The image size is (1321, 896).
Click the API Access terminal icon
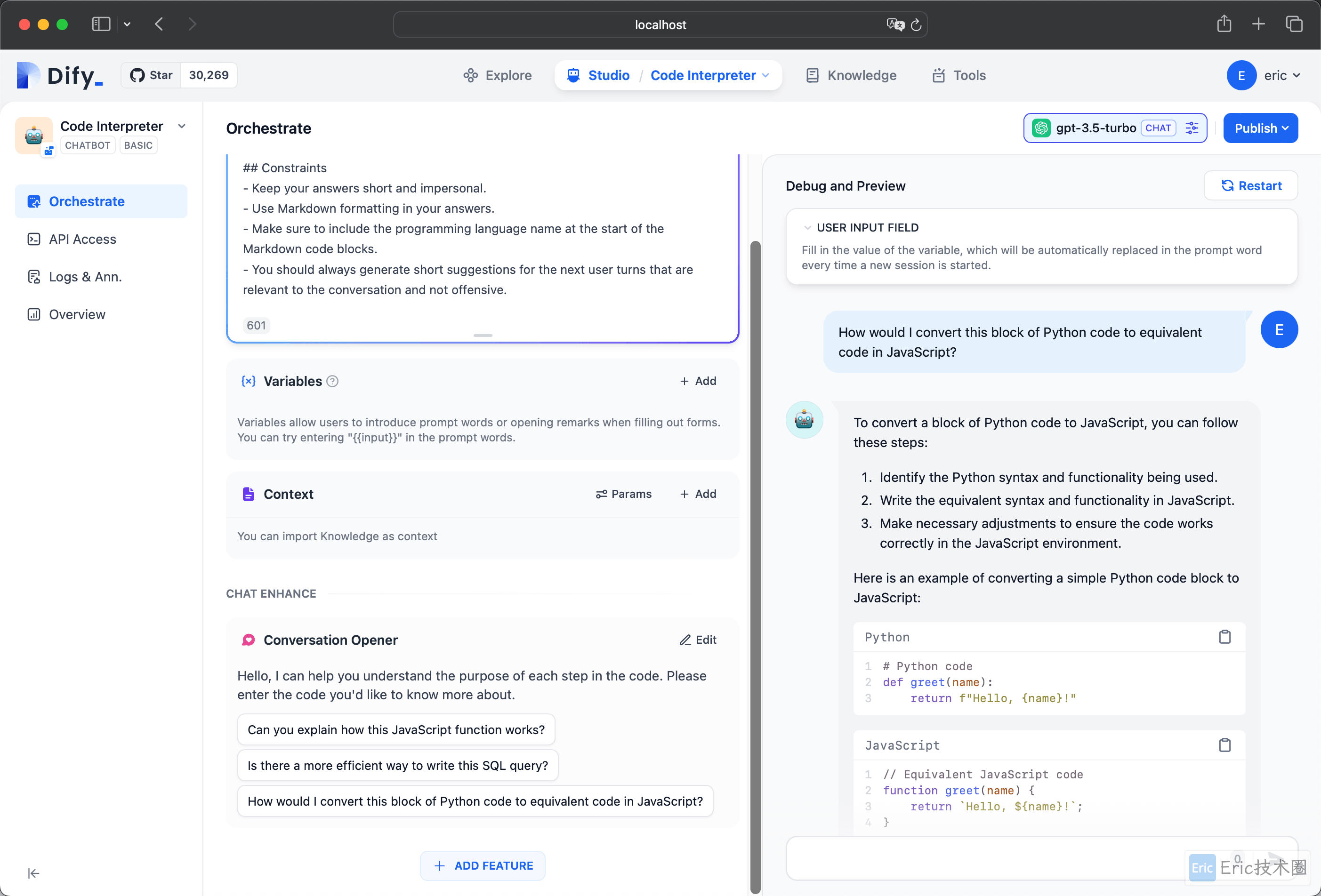tap(34, 239)
